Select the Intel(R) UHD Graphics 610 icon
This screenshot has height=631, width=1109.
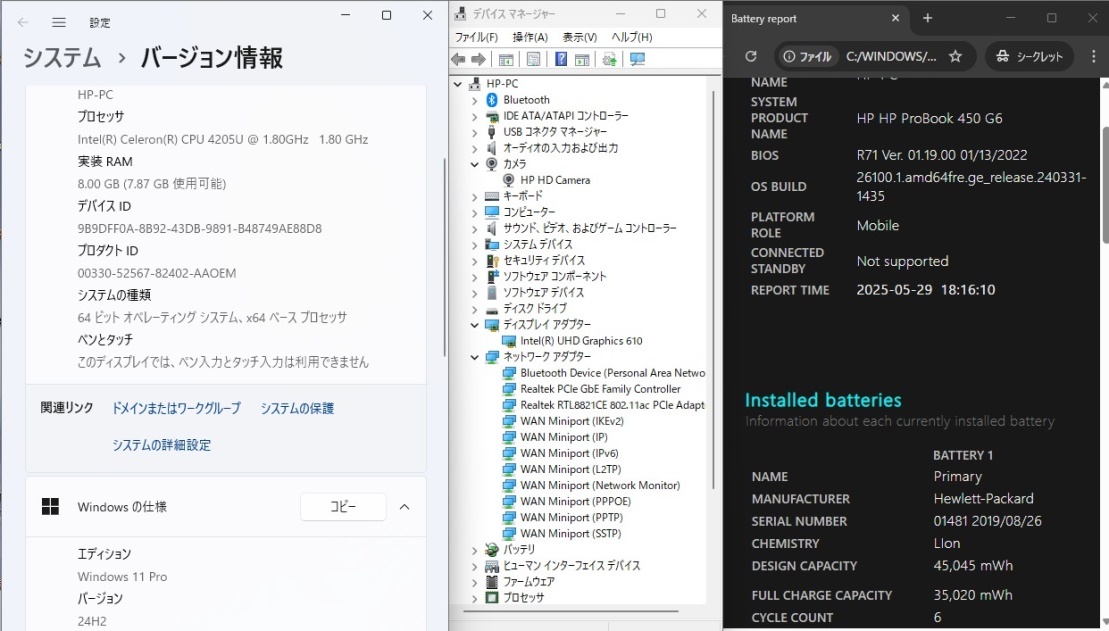click(509, 341)
